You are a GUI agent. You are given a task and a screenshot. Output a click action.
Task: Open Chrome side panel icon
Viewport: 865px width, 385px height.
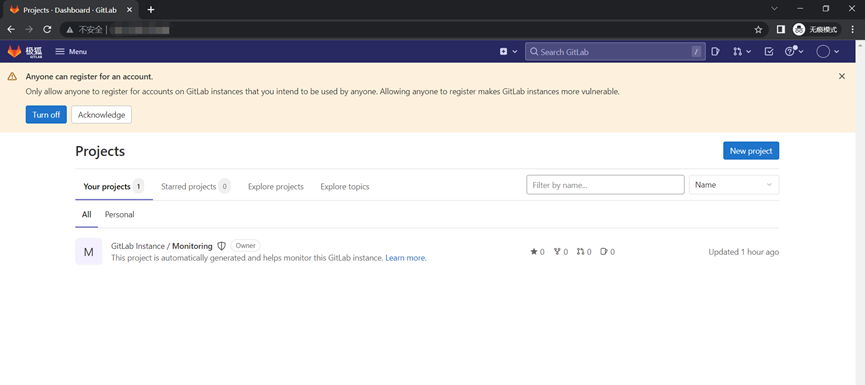(781, 30)
